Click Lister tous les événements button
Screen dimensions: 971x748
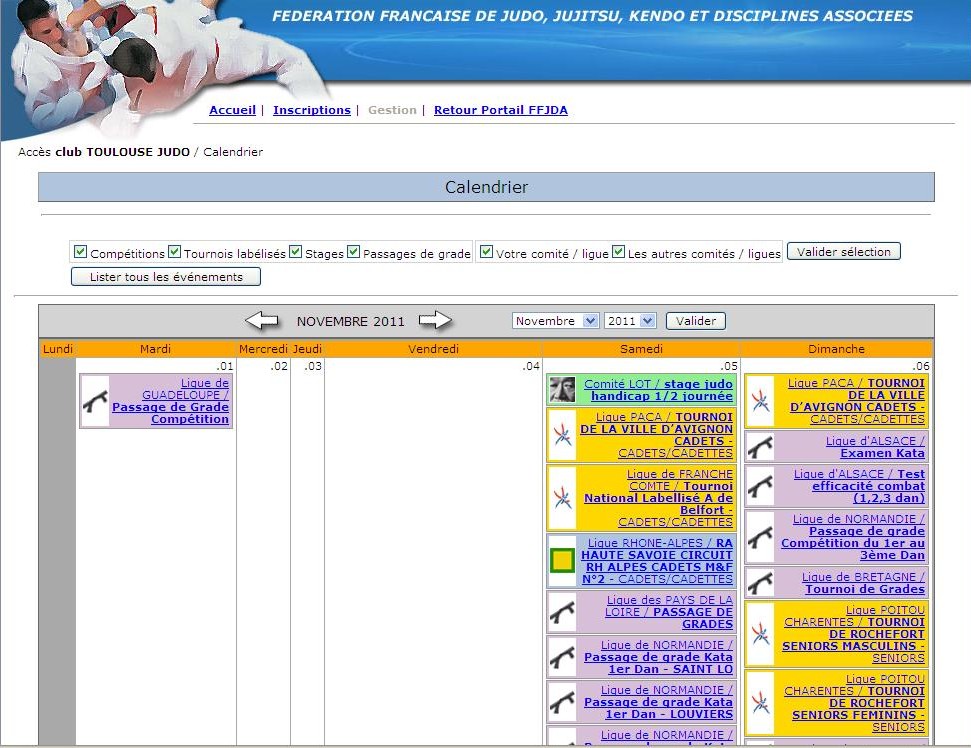click(166, 277)
